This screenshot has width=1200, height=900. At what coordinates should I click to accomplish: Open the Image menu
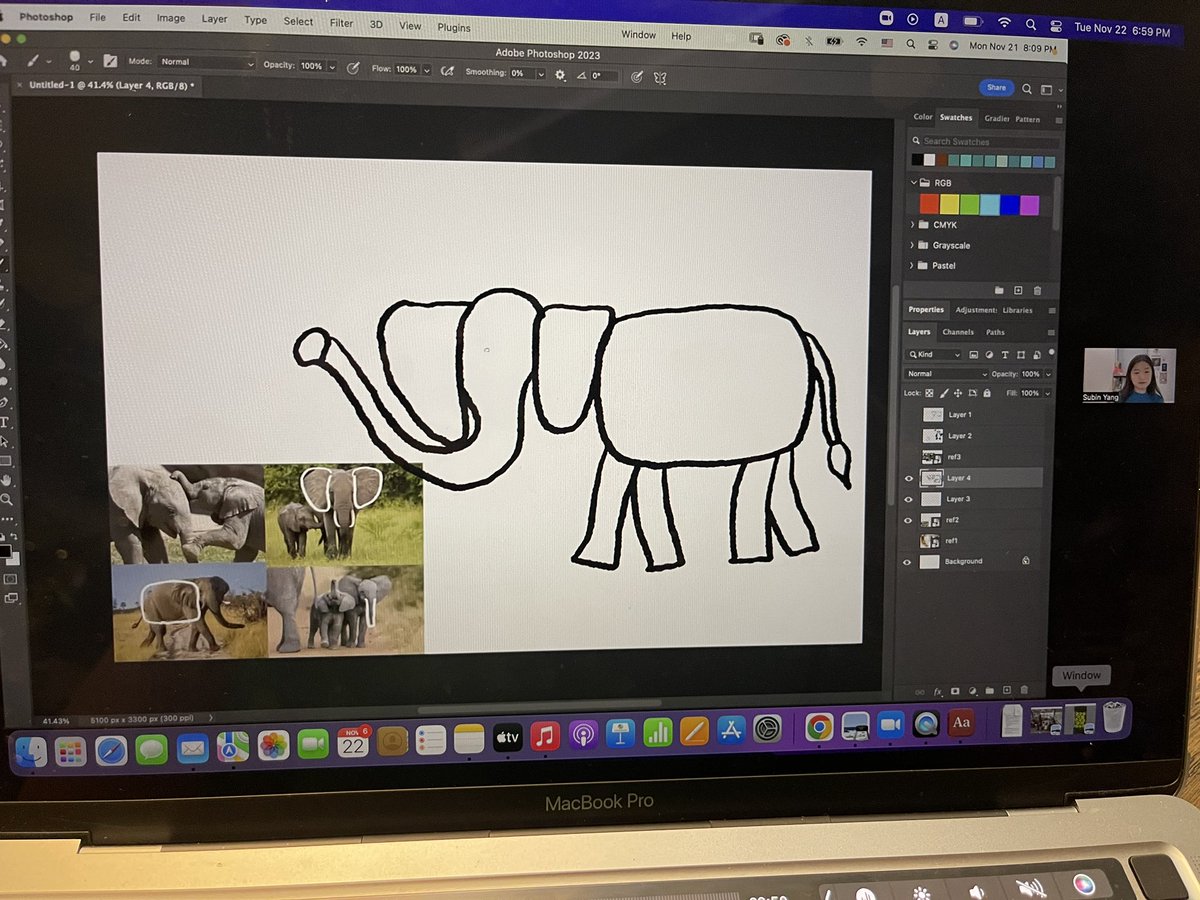(171, 18)
